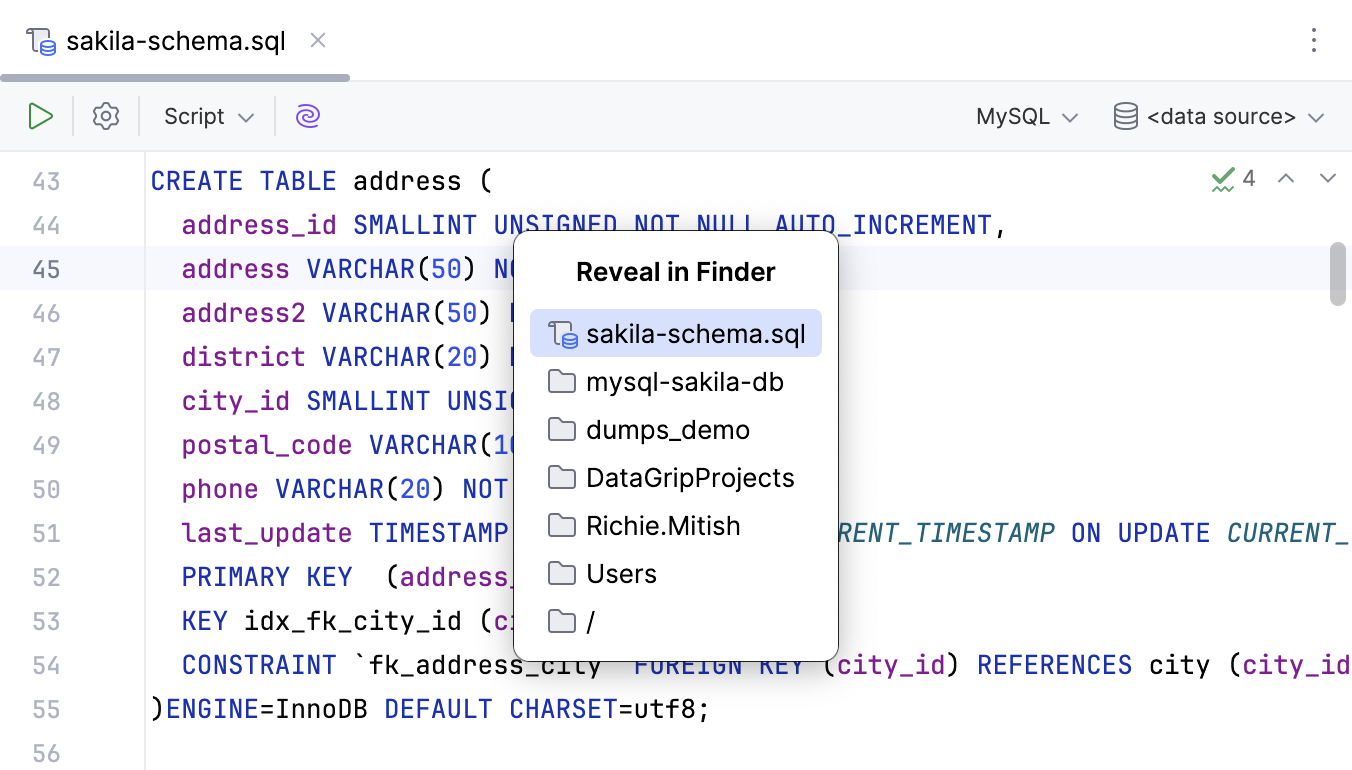Reveal the mysql-sakila-db folder in Finder
Image resolution: width=1352 pixels, height=770 pixels.
pos(684,381)
